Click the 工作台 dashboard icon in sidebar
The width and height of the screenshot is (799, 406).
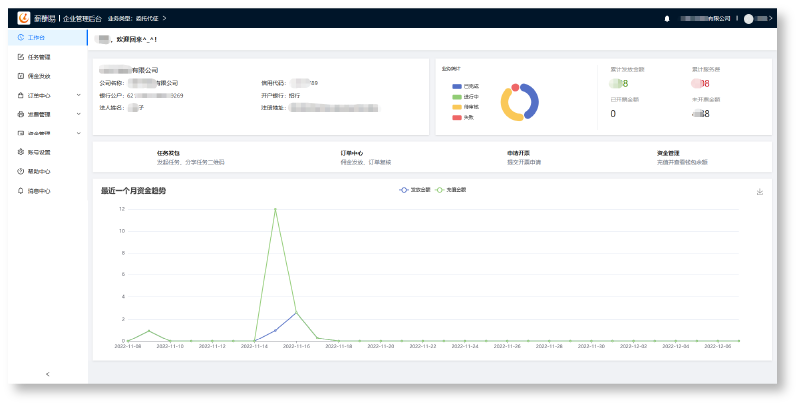pyautogui.click(x=21, y=38)
